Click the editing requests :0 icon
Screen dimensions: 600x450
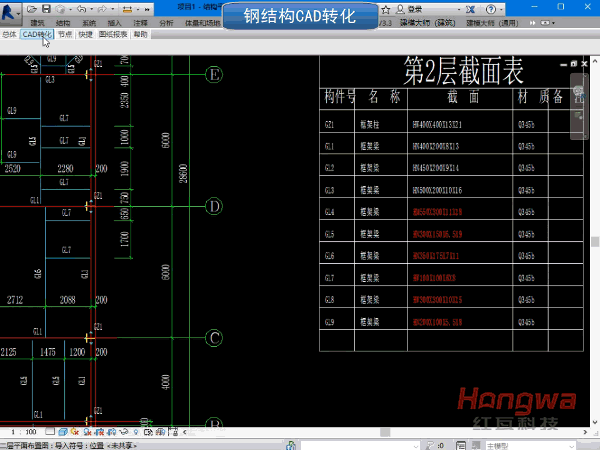pyautogui.click(x=435, y=445)
